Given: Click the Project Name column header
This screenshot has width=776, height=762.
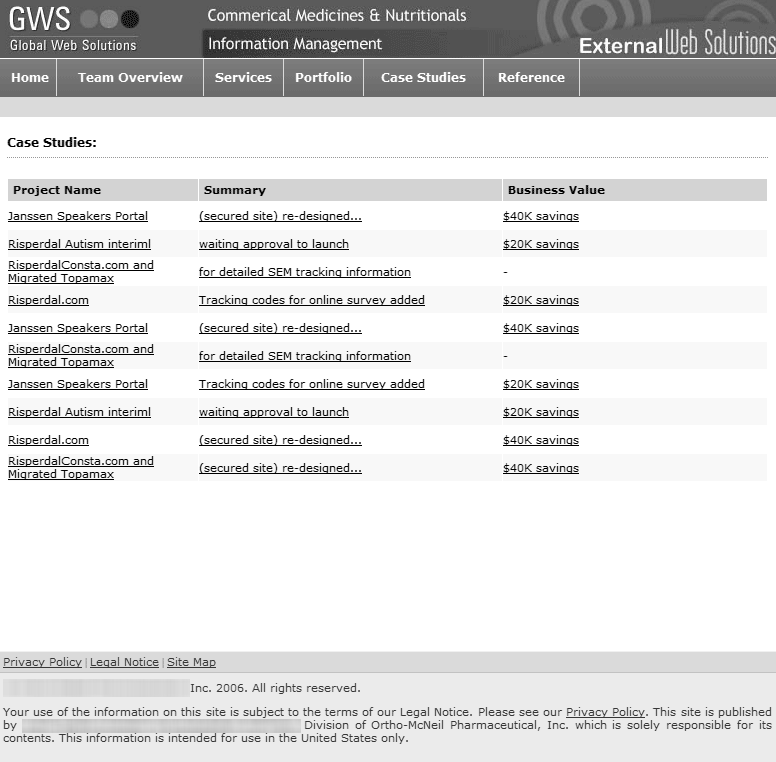Looking at the screenshot, I should [x=57, y=190].
